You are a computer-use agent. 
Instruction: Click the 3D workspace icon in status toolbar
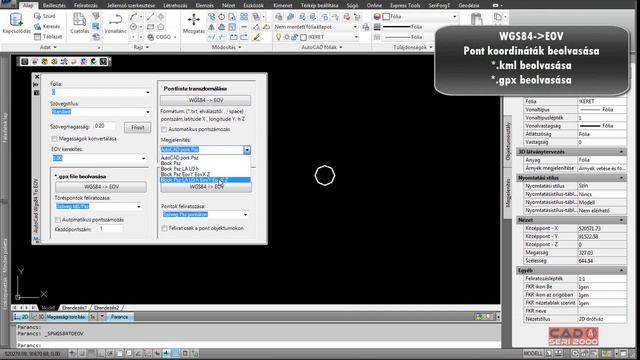pos(37,317)
